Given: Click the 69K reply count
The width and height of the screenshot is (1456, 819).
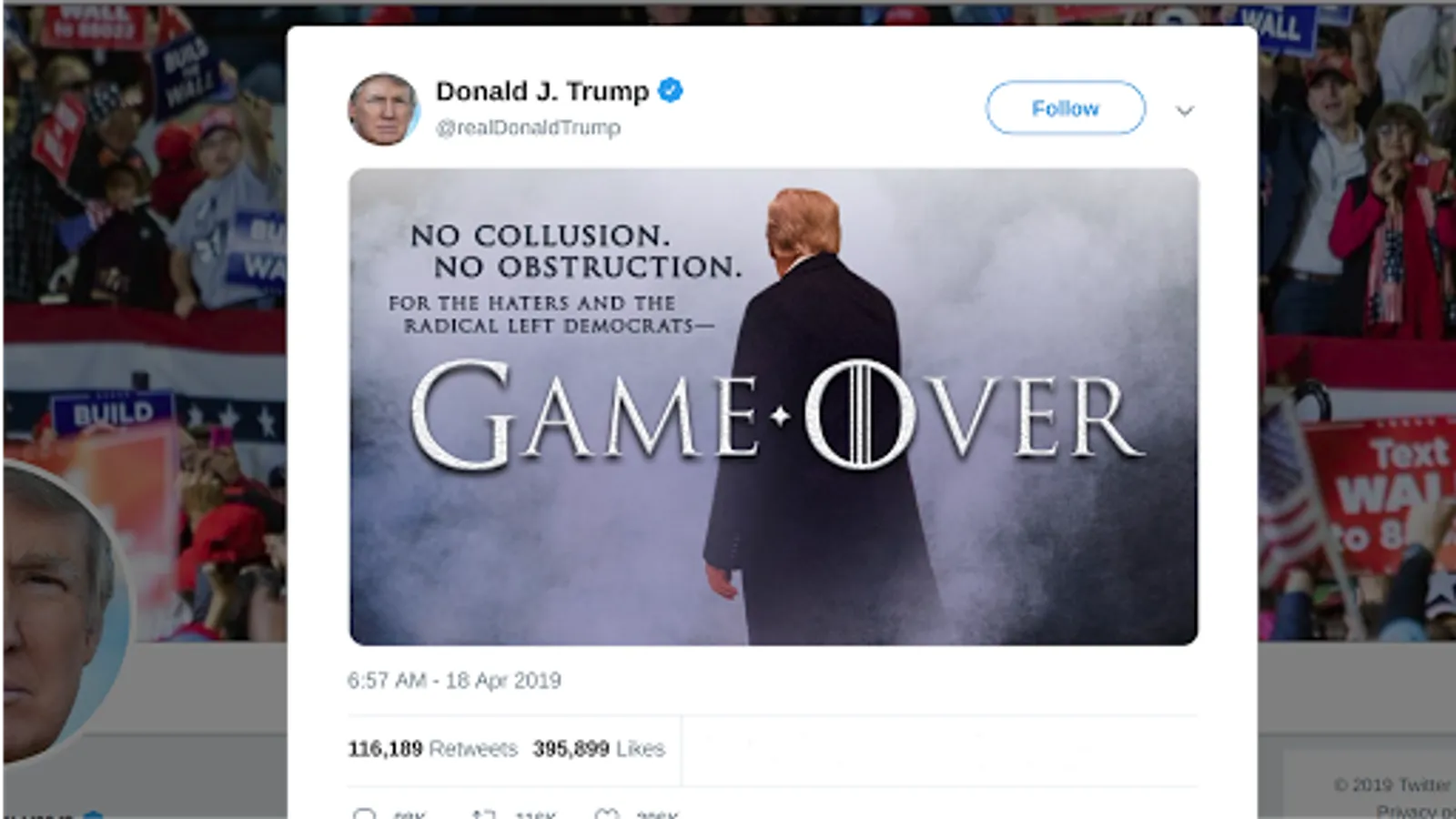Looking at the screenshot, I should click(409, 814).
